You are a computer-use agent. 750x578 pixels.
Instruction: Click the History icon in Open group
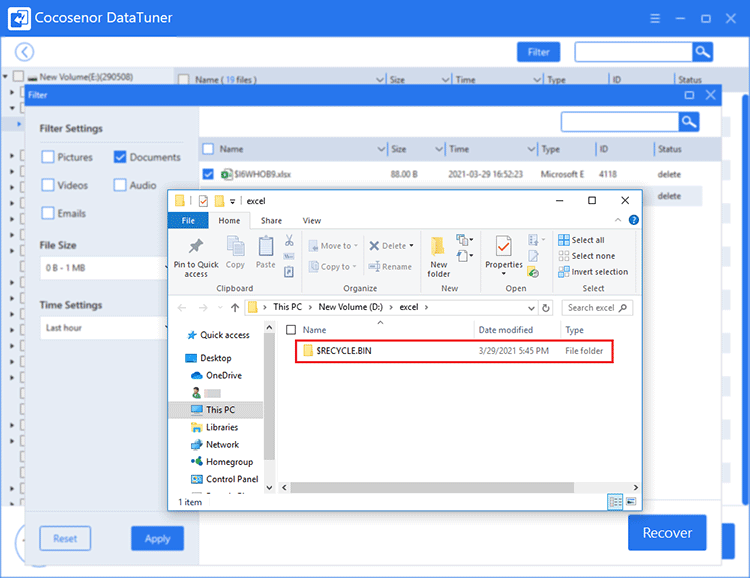[x=533, y=273]
